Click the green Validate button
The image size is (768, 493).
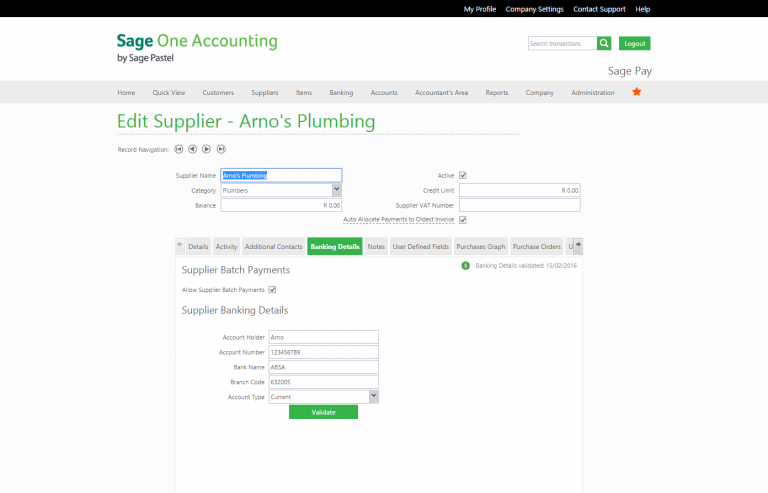tap(323, 412)
